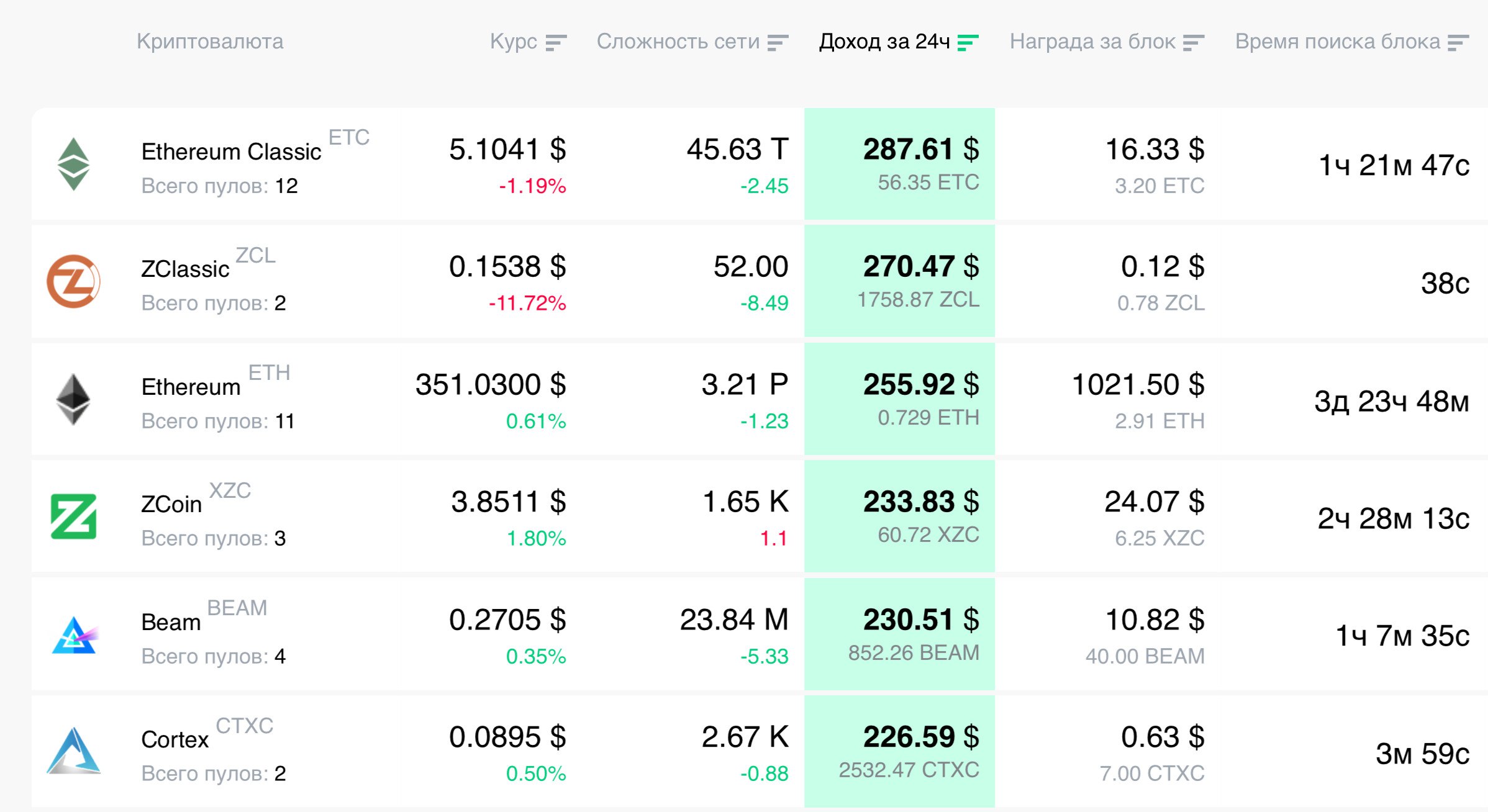The height and width of the screenshot is (812, 1488).
Task: Click the 1.65 K difficulty value
Action: click(745, 502)
